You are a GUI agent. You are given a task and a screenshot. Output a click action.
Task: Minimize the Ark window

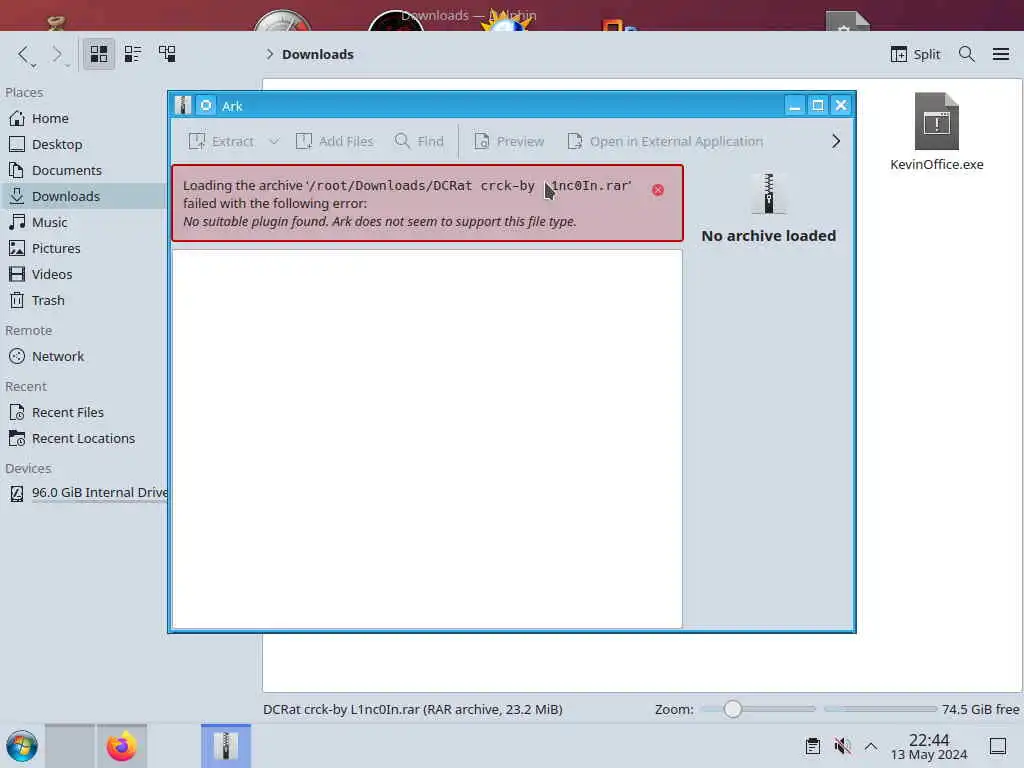point(794,105)
